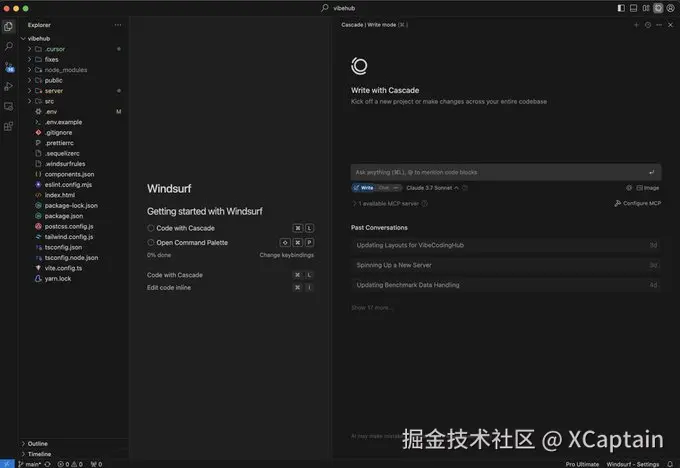Click the info icon beside MCP server text
The height and width of the screenshot is (468, 680).
(x=425, y=203)
